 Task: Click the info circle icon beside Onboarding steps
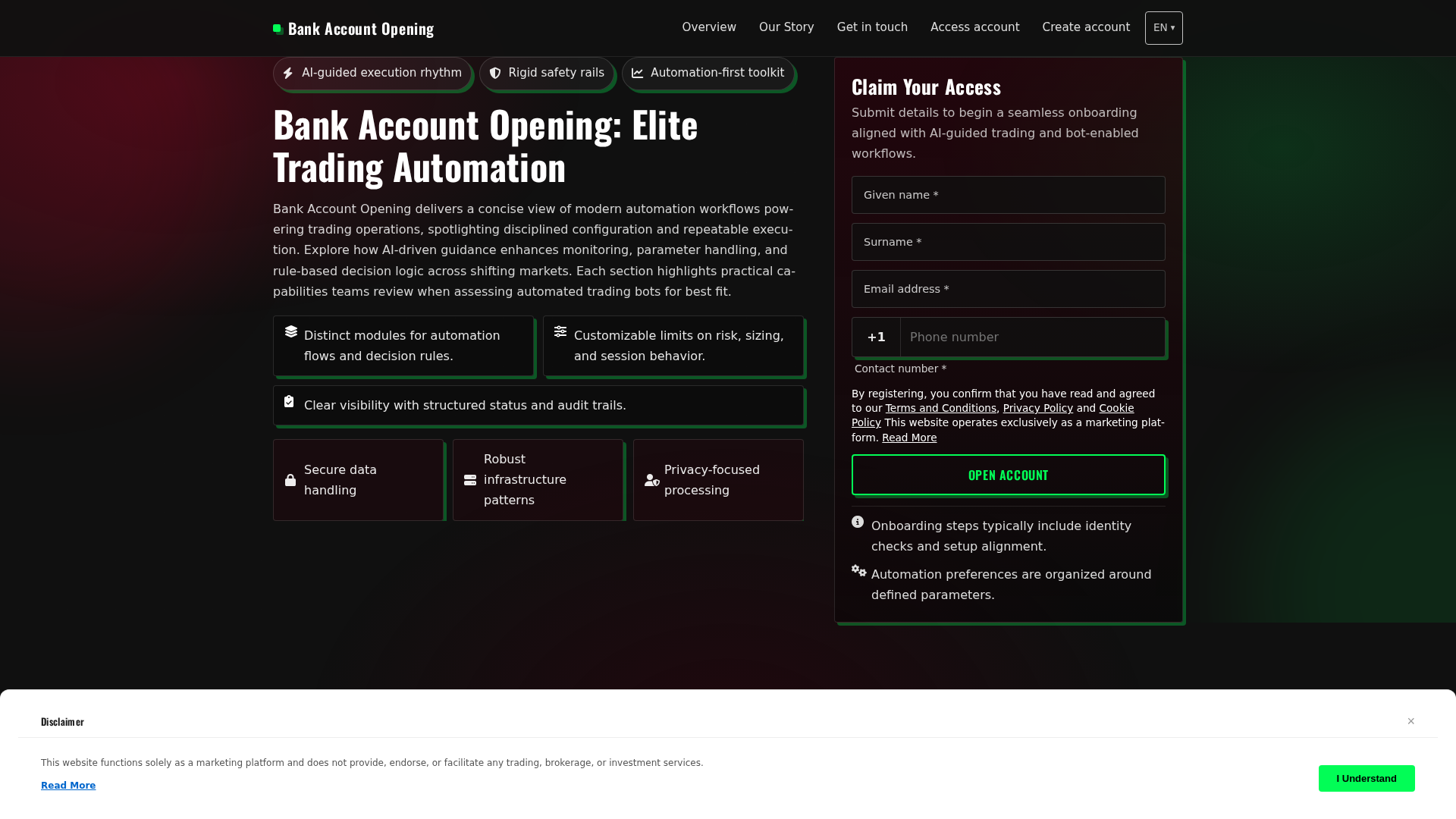tap(858, 522)
